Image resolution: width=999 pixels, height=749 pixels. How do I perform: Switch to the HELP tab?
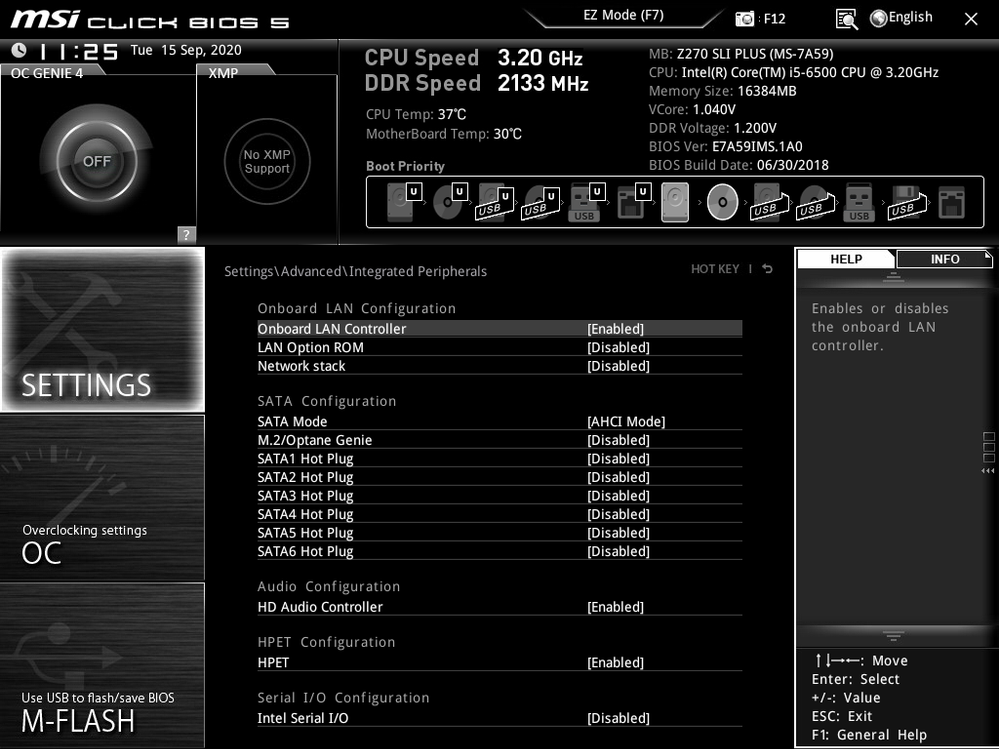pyautogui.click(x=846, y=259)
